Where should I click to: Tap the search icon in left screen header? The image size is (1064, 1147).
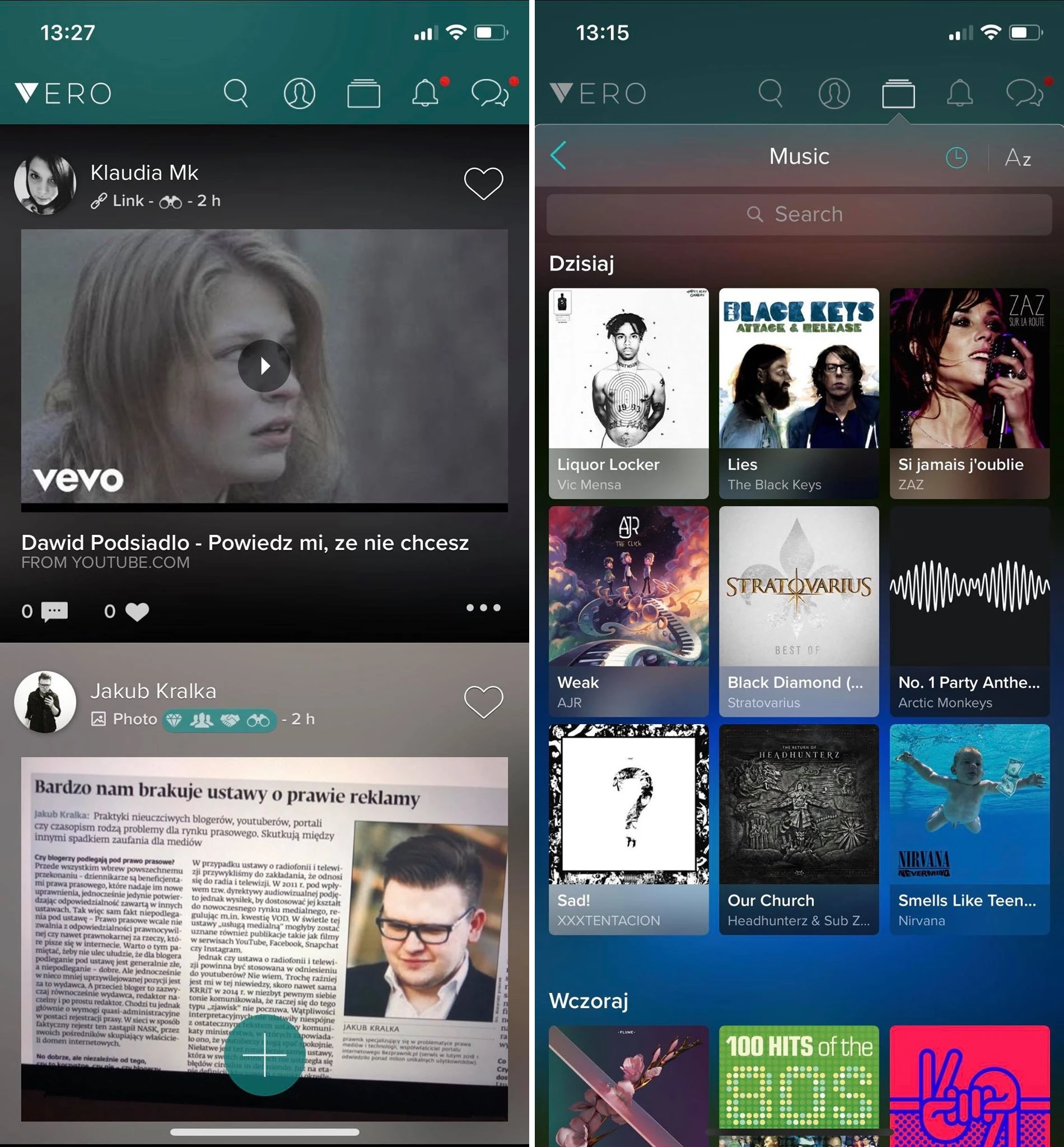click(236, 94)
